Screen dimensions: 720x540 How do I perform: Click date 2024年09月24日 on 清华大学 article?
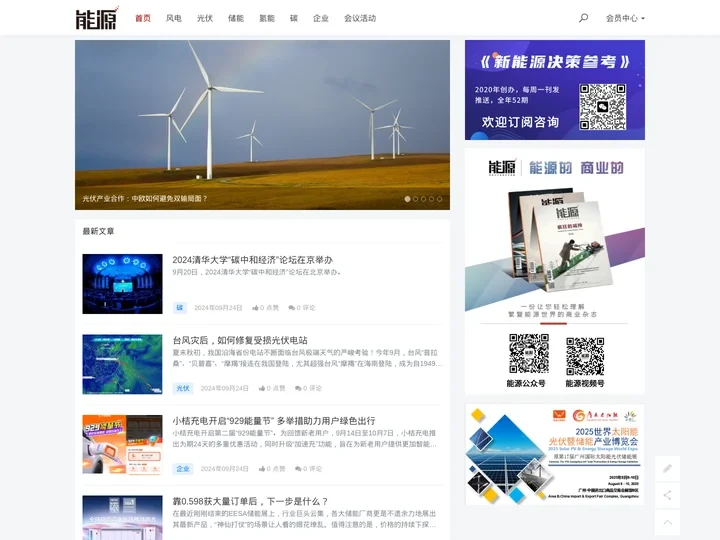coord(218,308)
